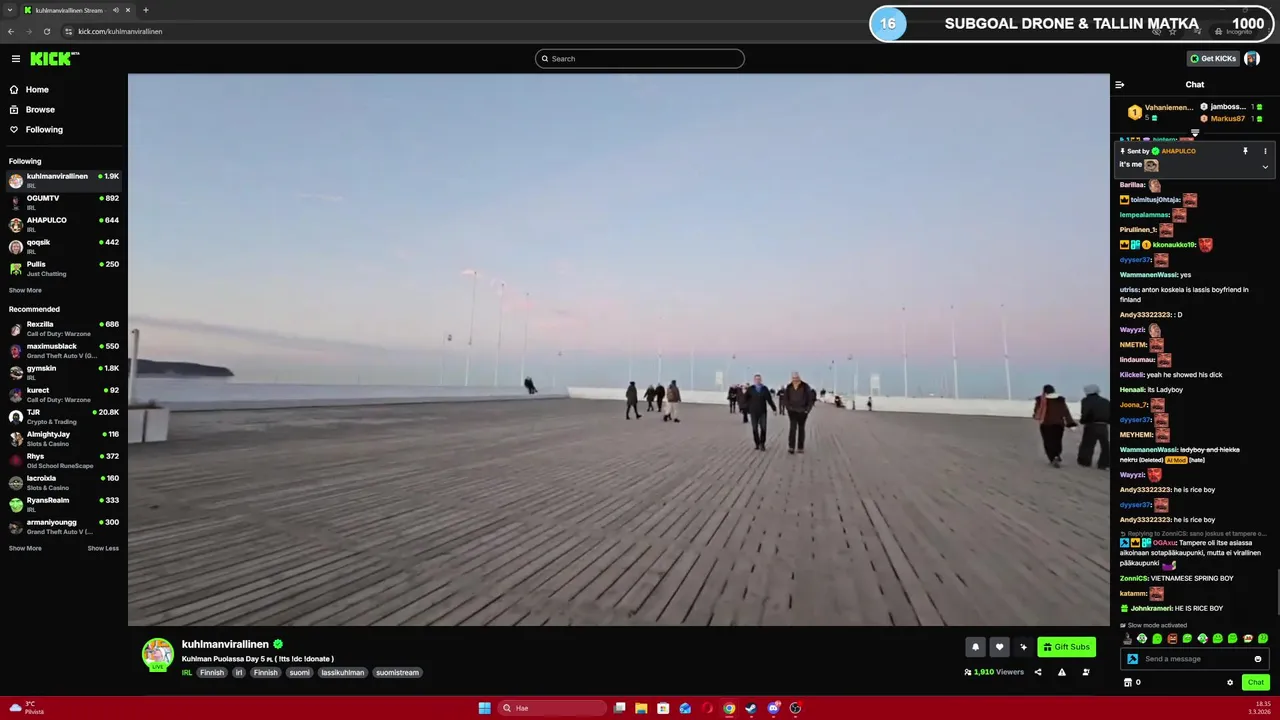Focus the Kick search box
Screen dimensions: 1280x720
click(x=640, y=59)
